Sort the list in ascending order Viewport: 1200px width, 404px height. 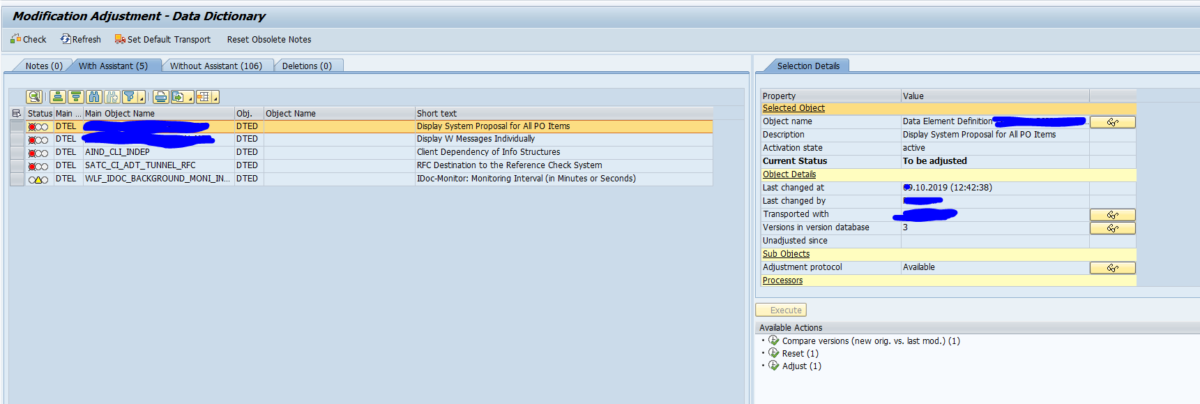tap(57, 97)
